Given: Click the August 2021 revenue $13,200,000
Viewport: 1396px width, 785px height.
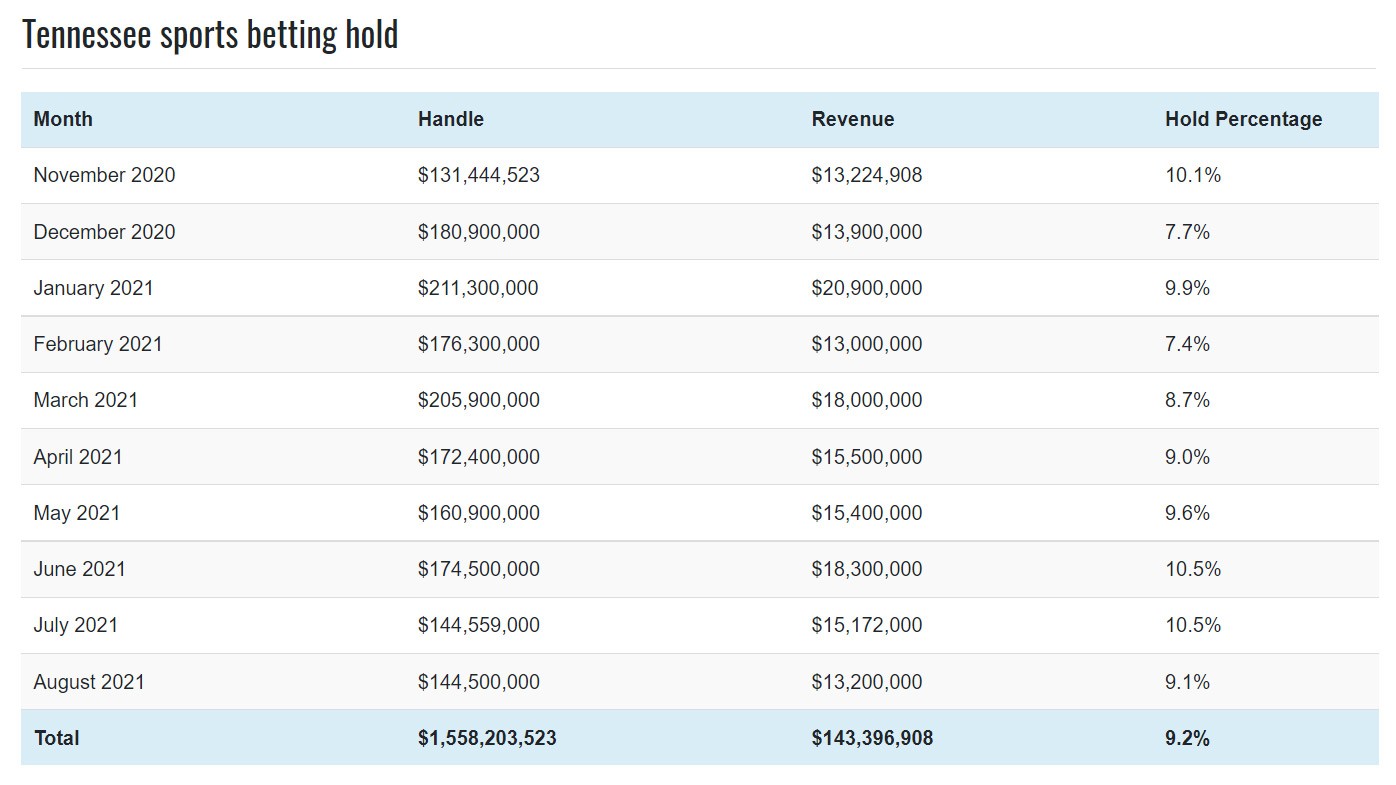Looking at the screenshot, I should (x=867, y=682).
